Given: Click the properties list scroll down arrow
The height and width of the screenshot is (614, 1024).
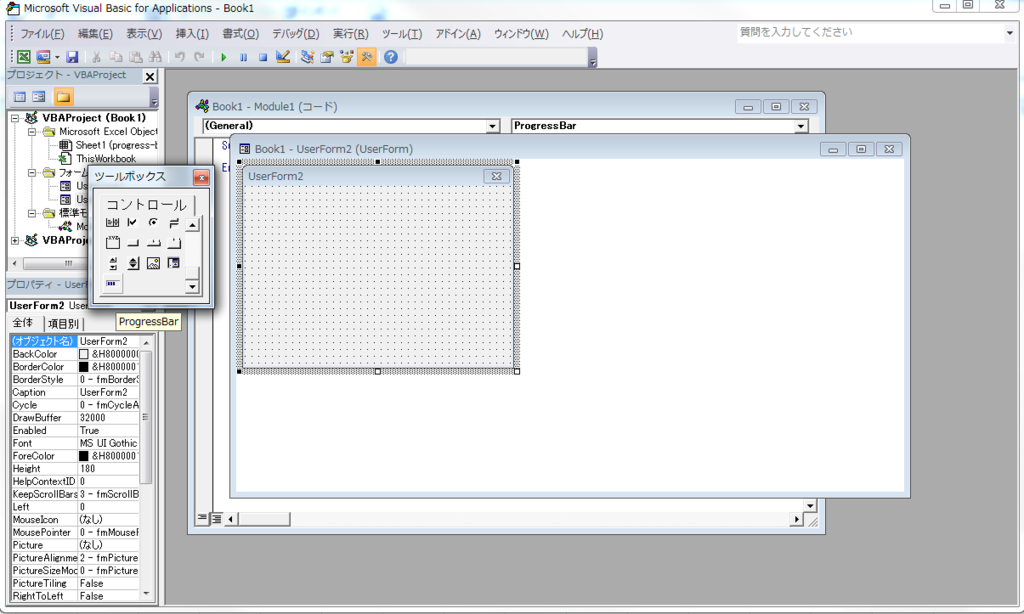Looking at the screenshot, I should pyautogui.click(x=146, y=594).
